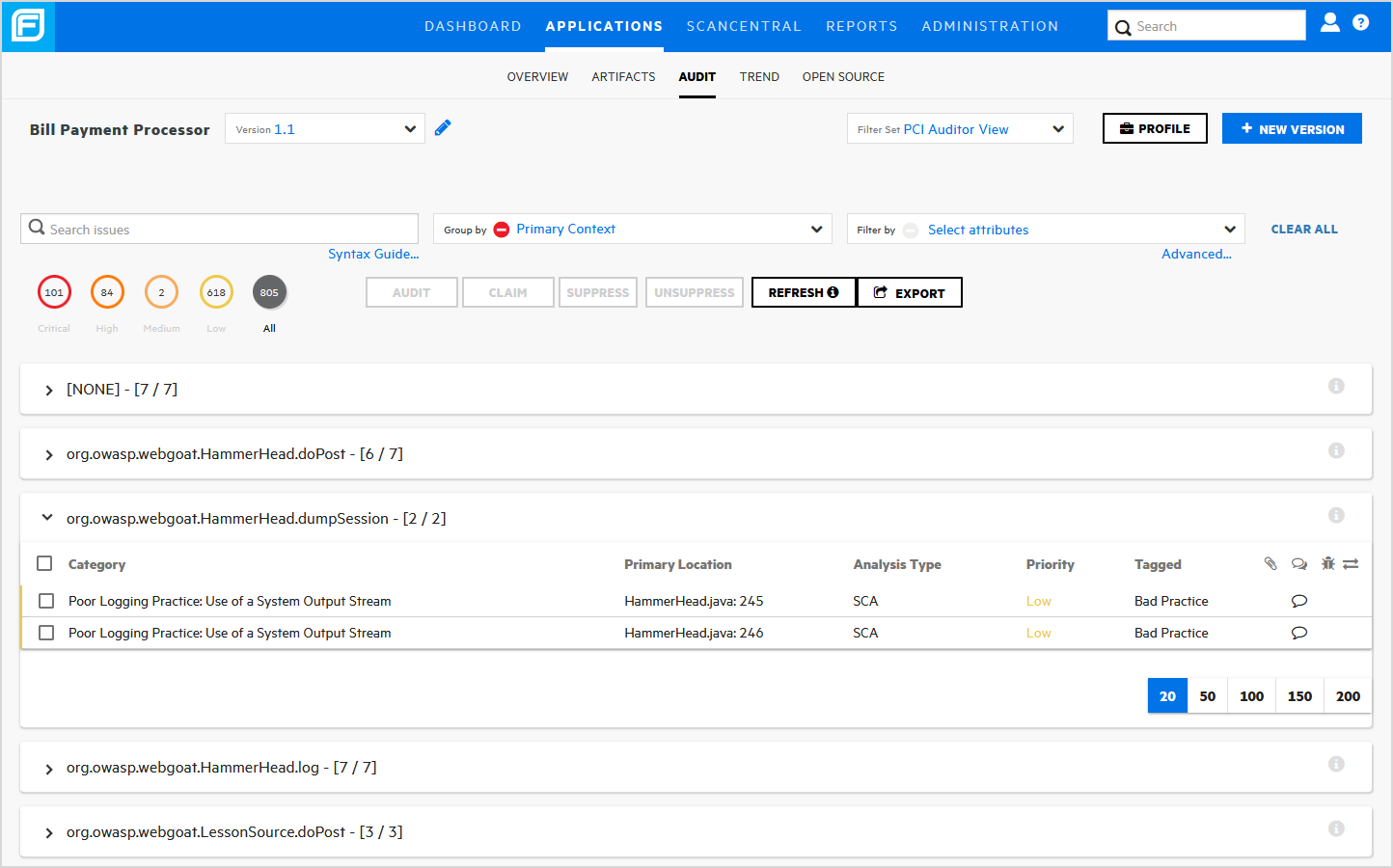Viewport: 1393px width, 868px height.
Task: Click info icon on [NONE] group
Action: pyautogui.click(x=1336, y=386)
